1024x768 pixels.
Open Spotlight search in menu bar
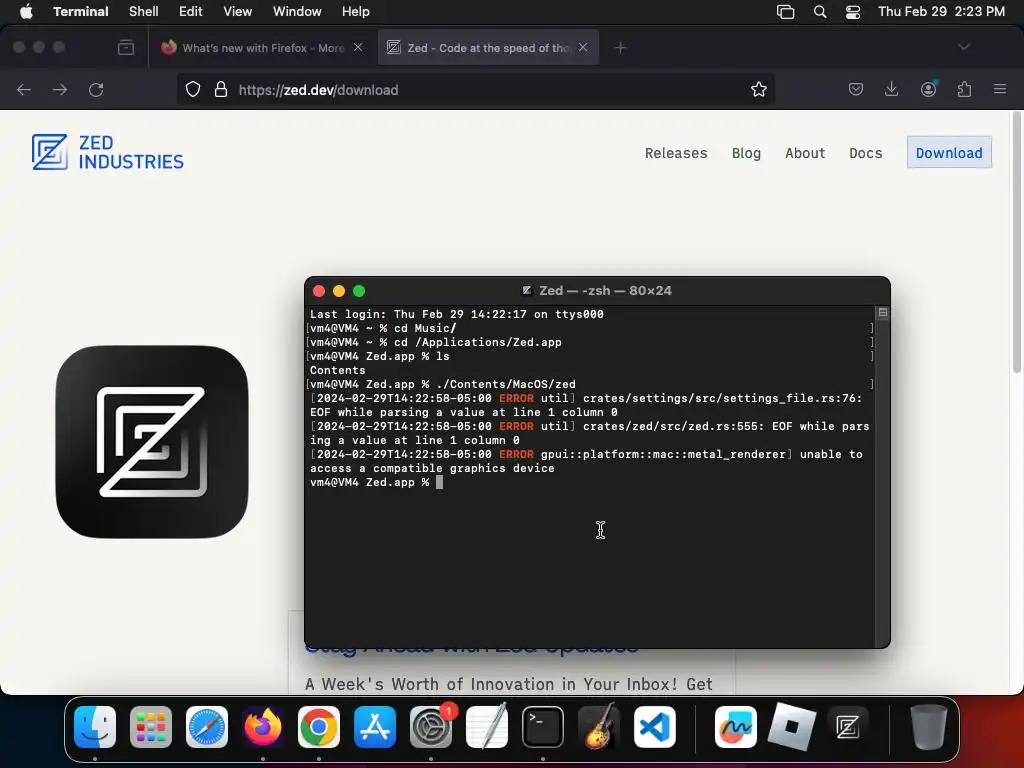[x=820, y=12]
